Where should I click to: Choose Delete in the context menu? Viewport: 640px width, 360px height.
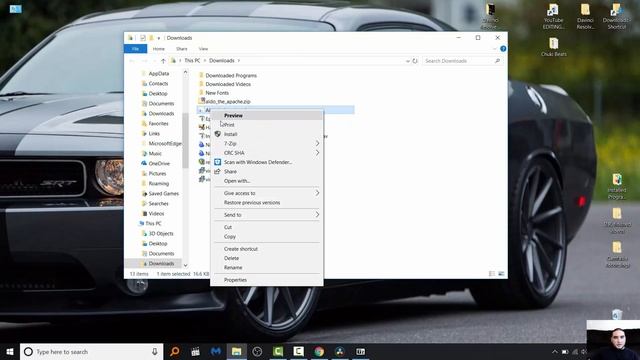tap(231, 258)
